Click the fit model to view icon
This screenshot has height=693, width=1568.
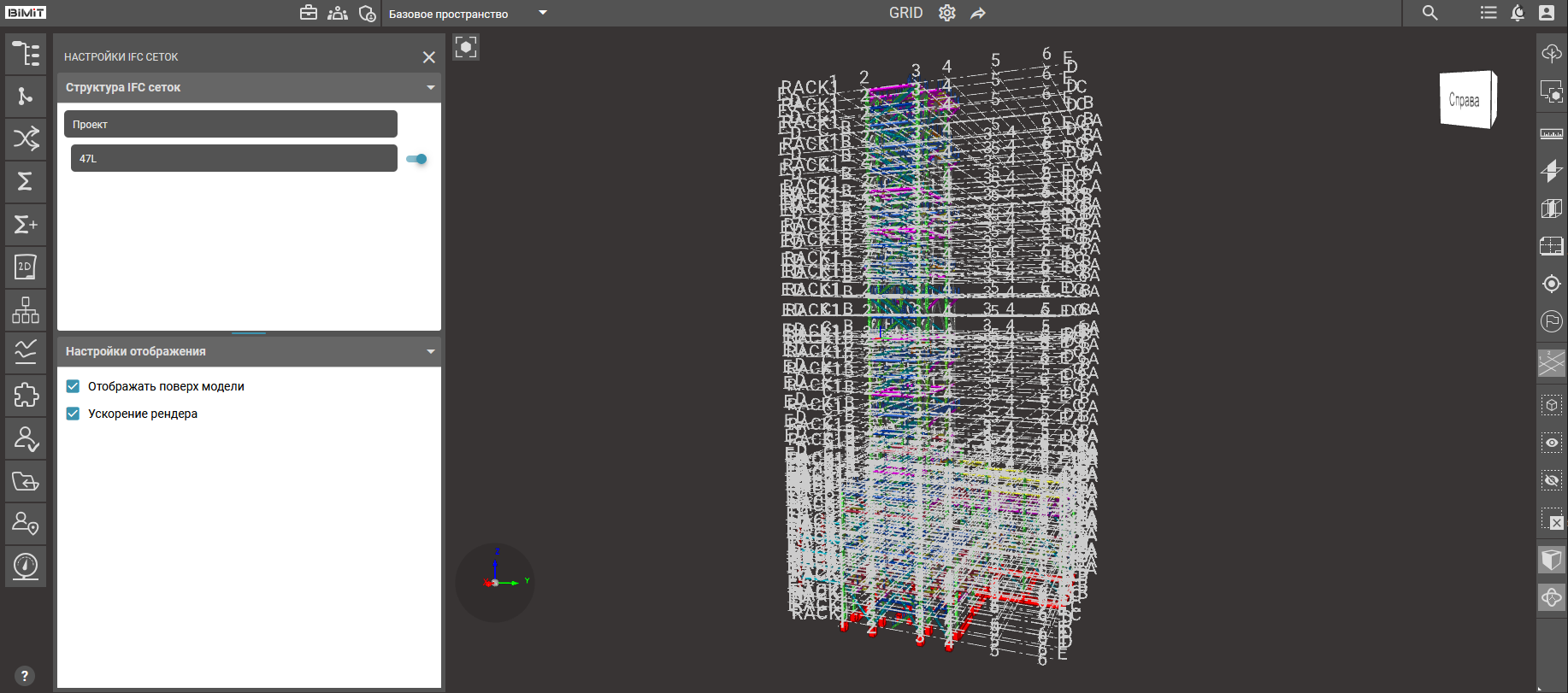click(466, 47)
